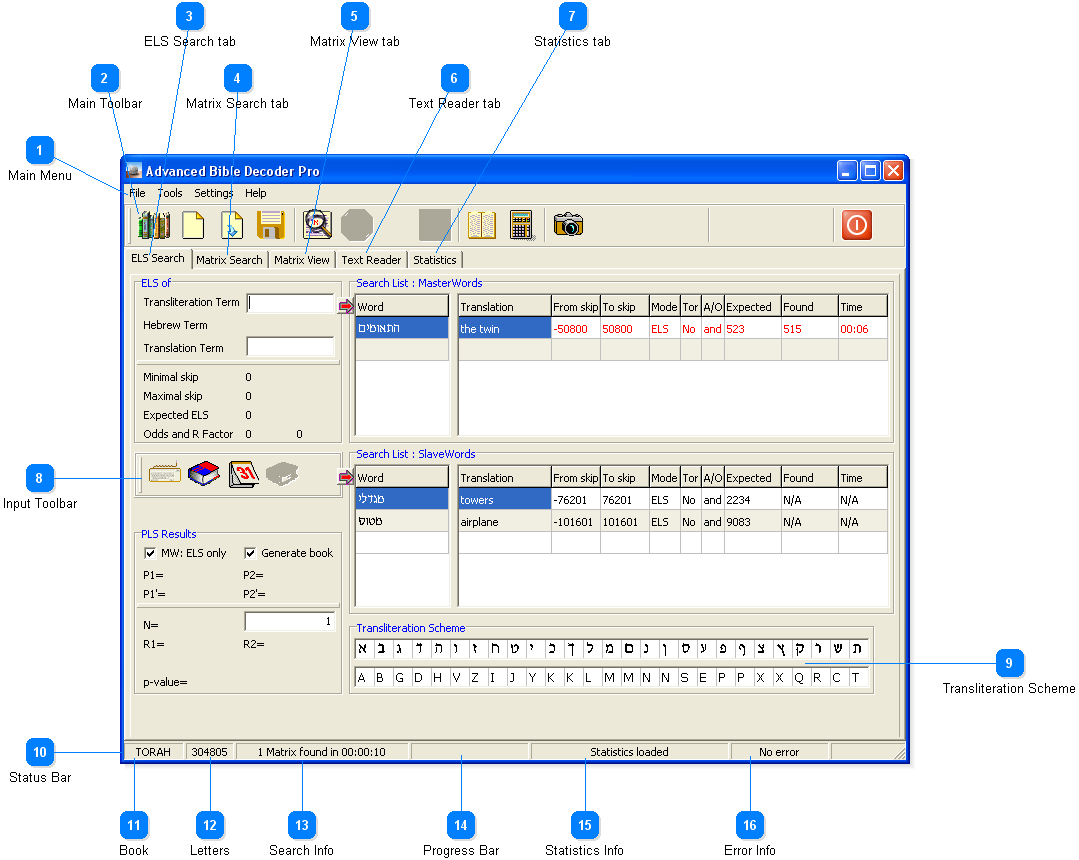
Task: Select the dictionary book icon in Input Toolbar
Action: coord(203,474)
